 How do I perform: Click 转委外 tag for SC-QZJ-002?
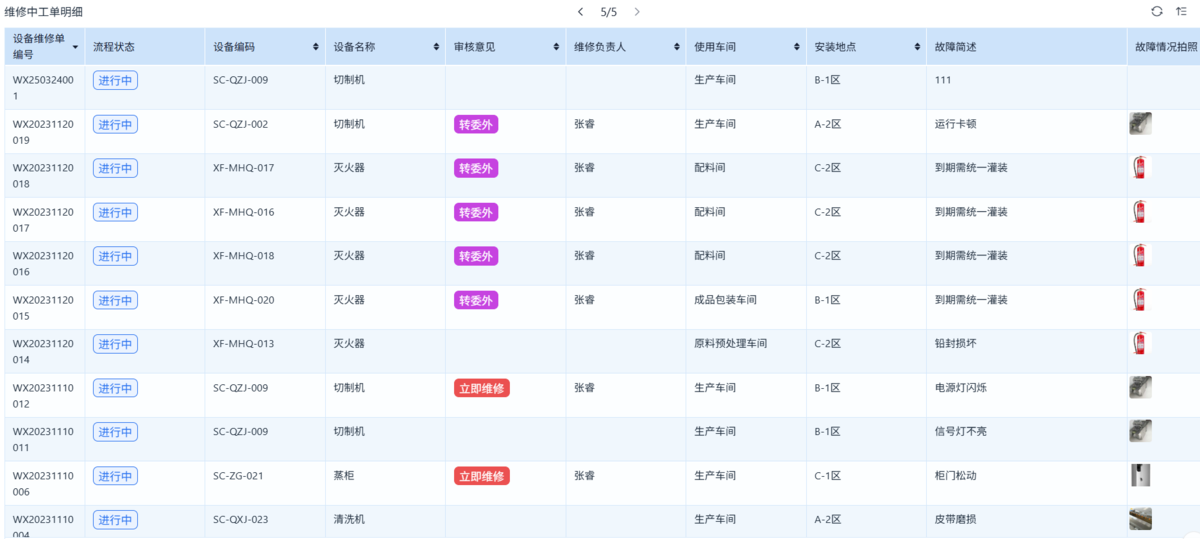[476, 124]
